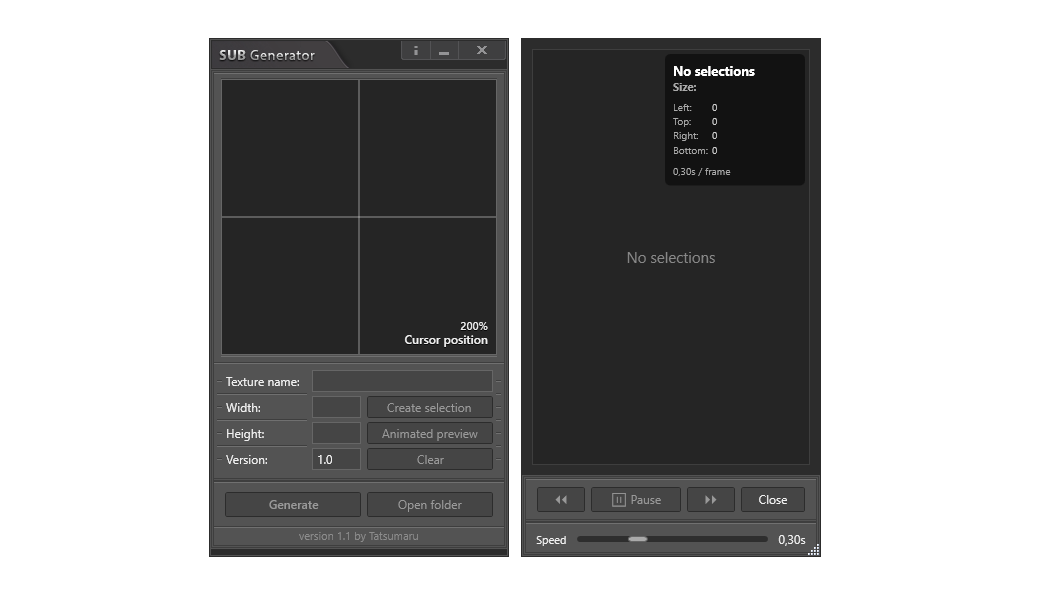
Task: Click the '0,30s / frame' info text
Action: point(701,172)
